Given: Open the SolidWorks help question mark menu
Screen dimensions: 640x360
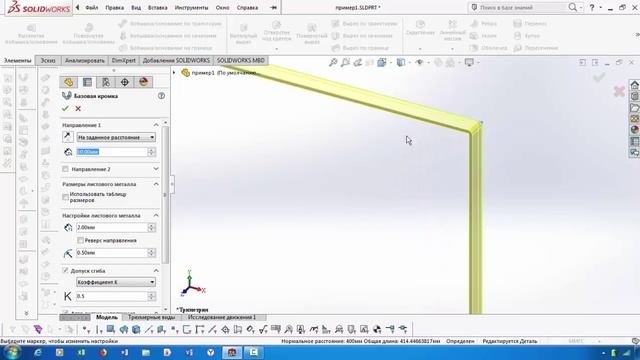Looking at the screenshot, I should [592, 7].
